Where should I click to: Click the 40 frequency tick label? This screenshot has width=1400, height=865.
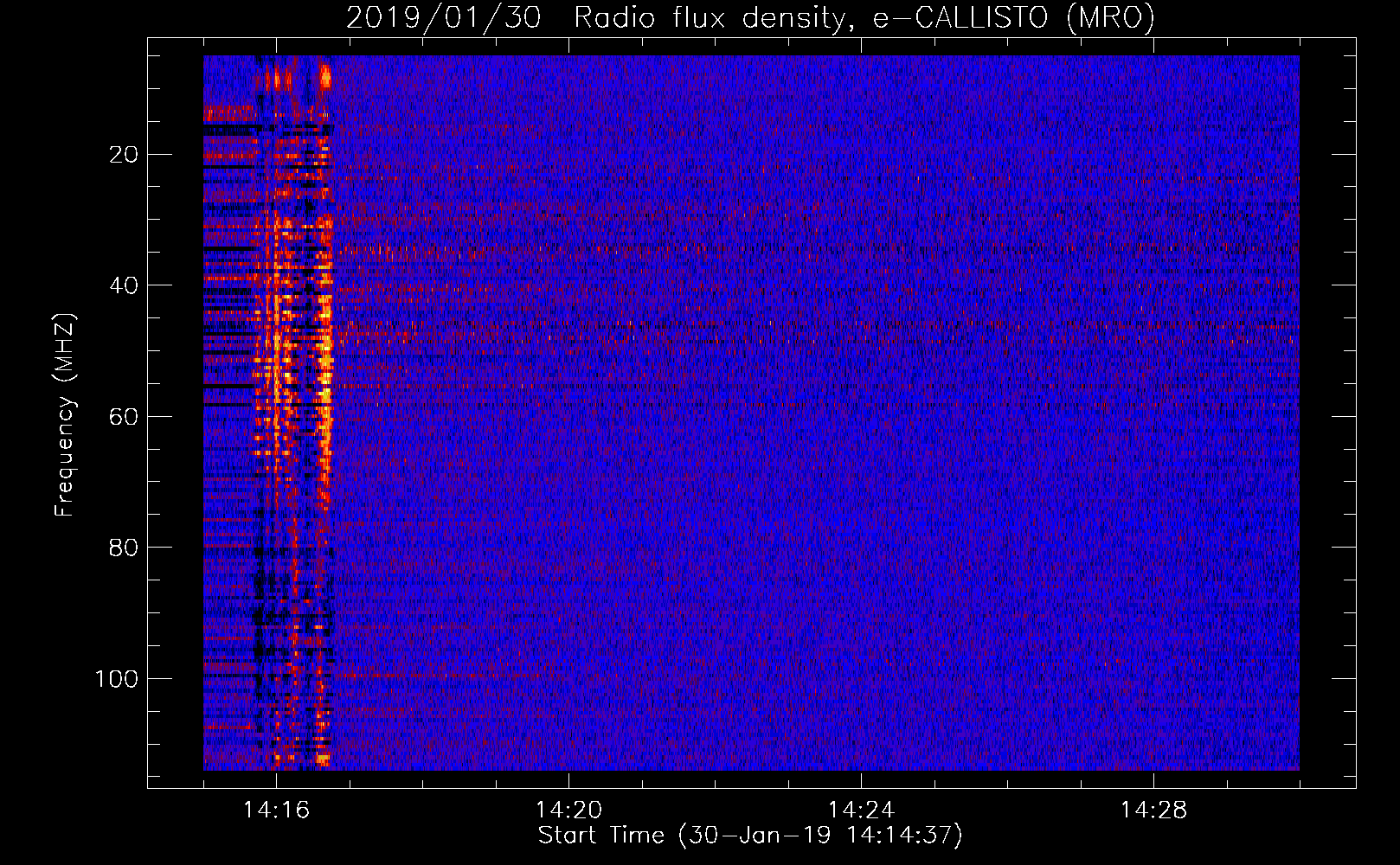click(124, 285)
